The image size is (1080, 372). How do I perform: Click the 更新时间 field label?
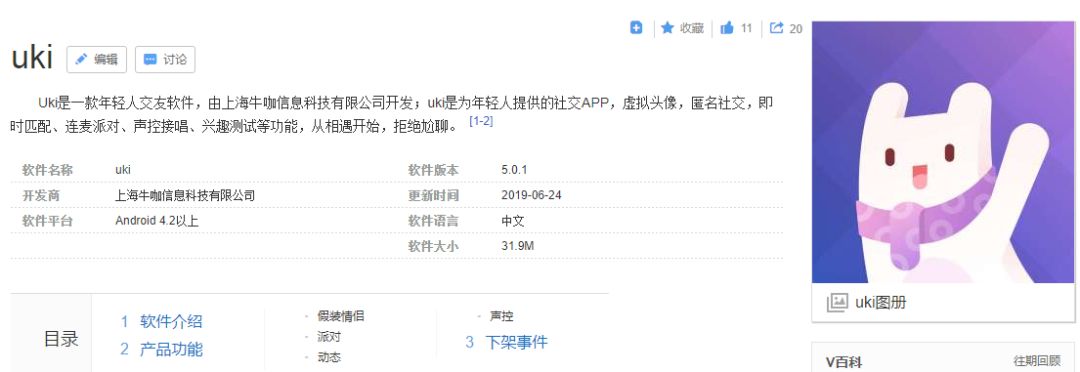pos(433,196)
